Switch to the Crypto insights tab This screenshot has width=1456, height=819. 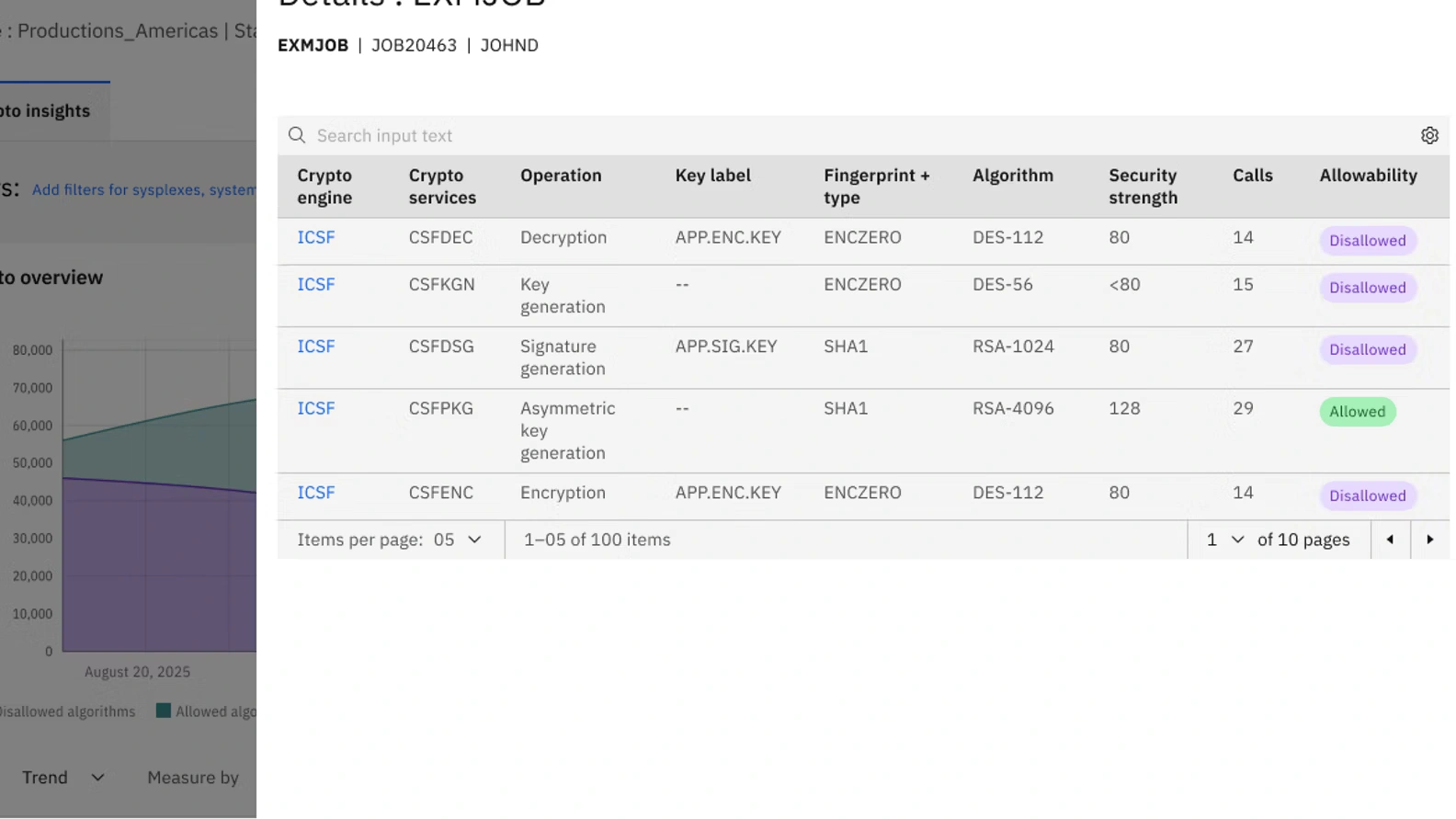[x=46, y=111]
